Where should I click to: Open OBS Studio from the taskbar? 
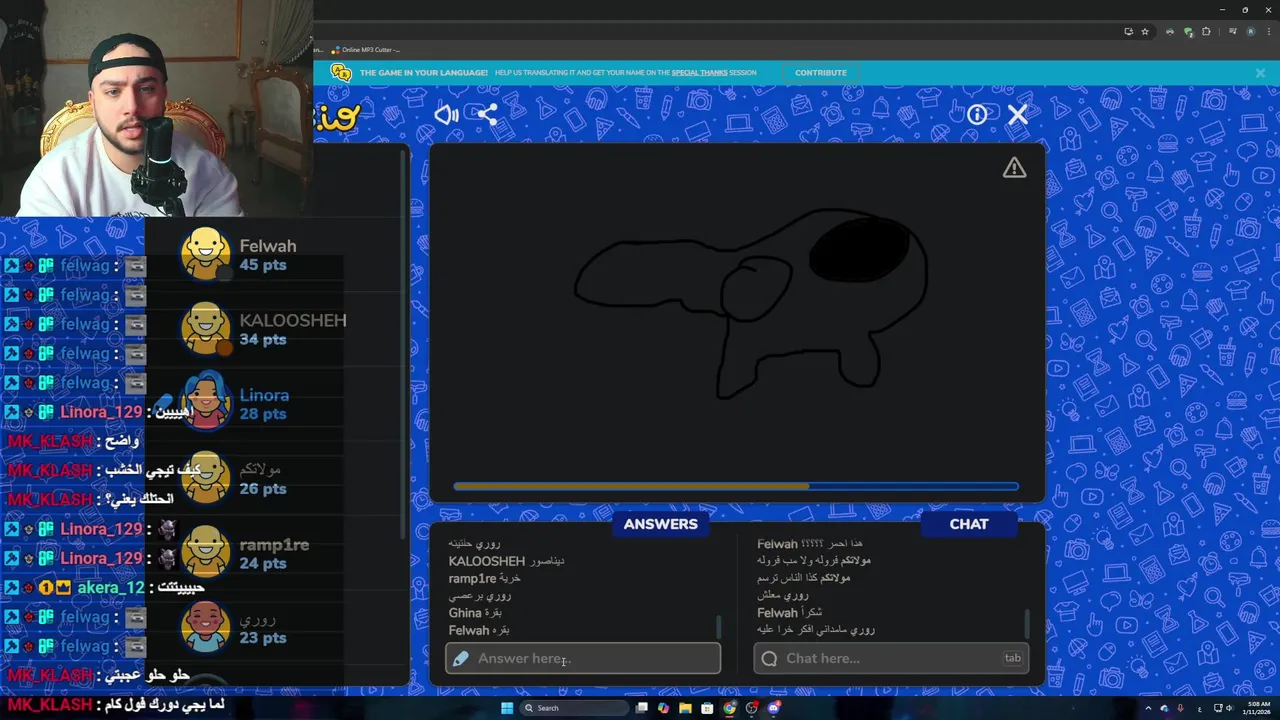click(x=752, y=708)
